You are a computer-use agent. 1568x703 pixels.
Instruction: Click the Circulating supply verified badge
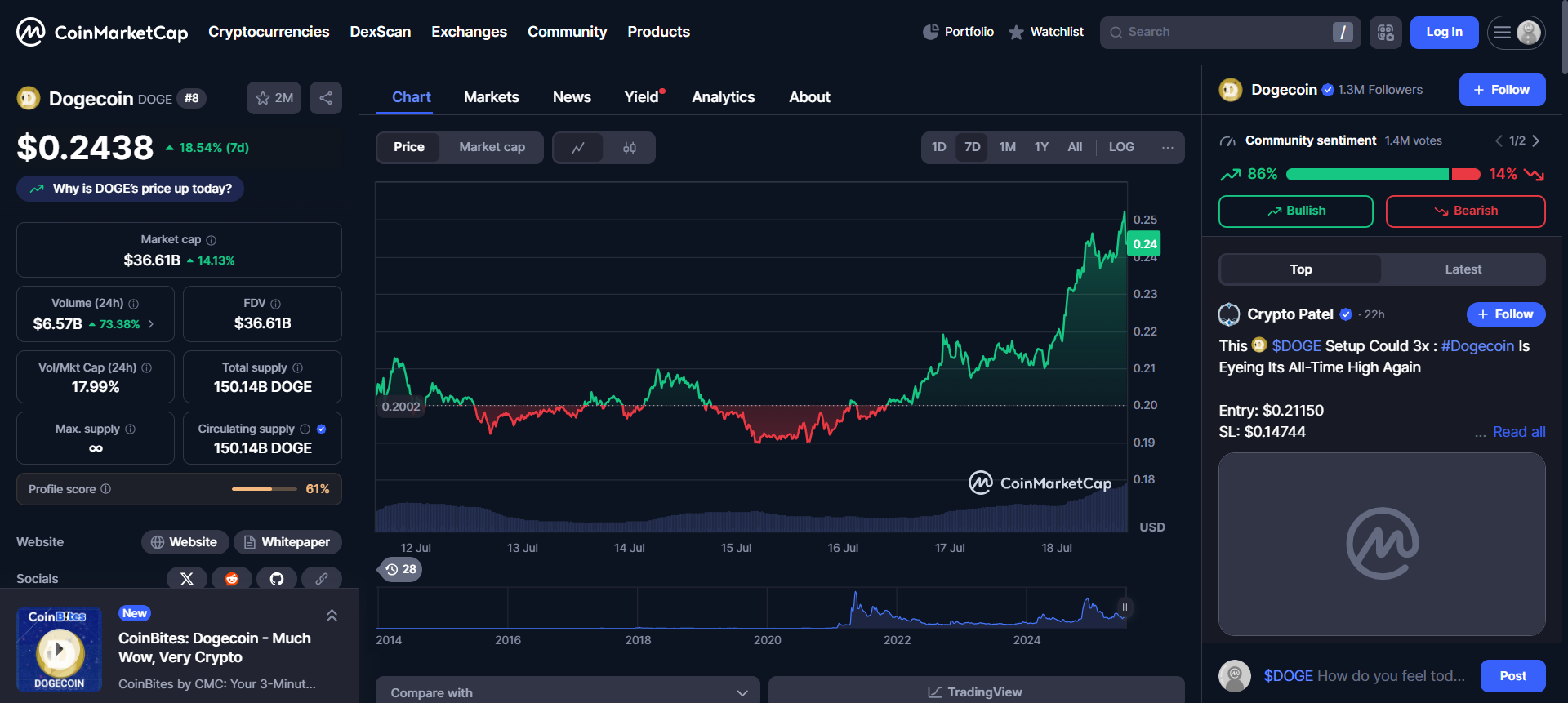pos(322,429)
